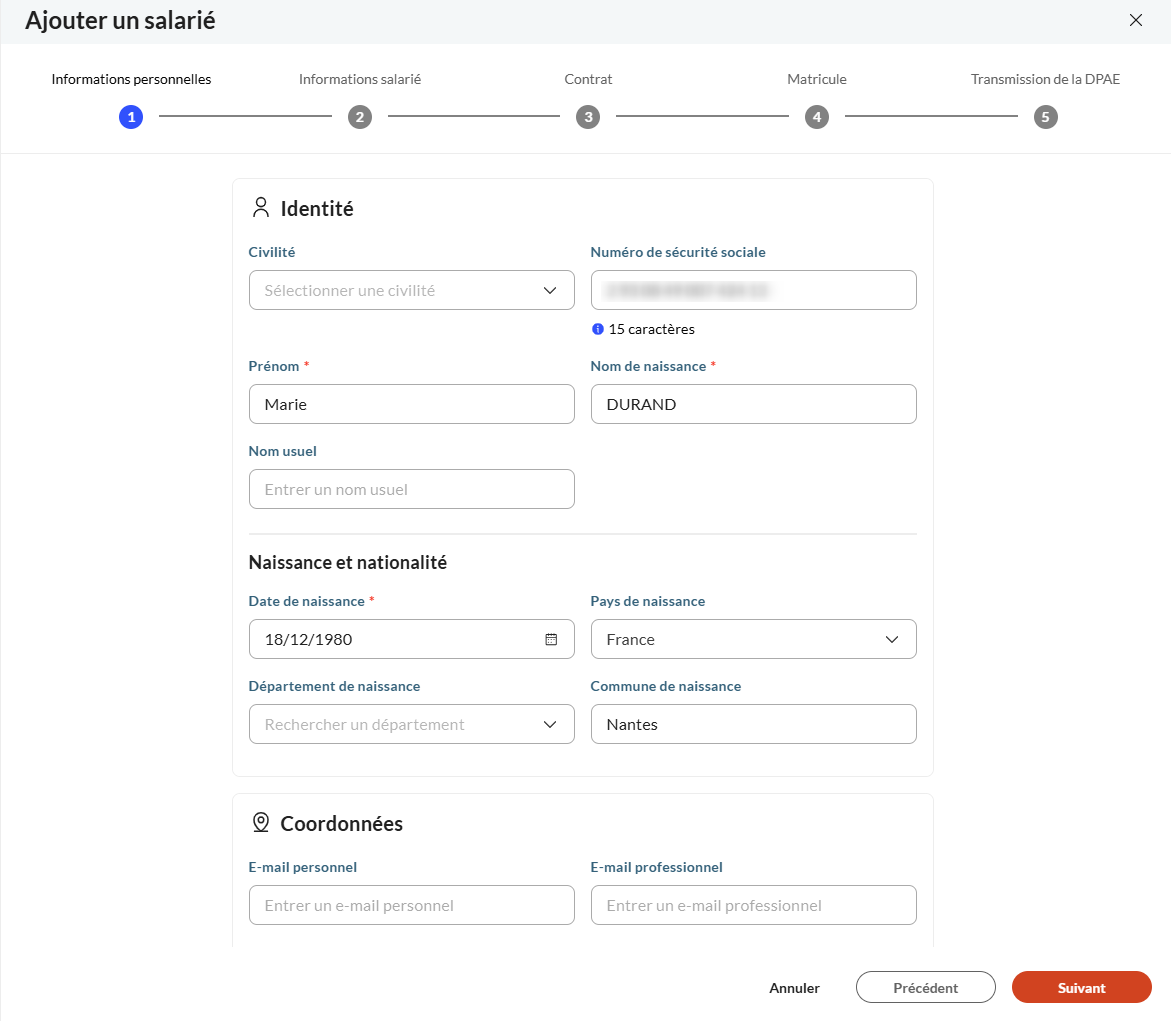Click the Numéro de sécurité sociale field
Screen dimensions: 1171x1021
pyautogui.click(x=753, y=290)
